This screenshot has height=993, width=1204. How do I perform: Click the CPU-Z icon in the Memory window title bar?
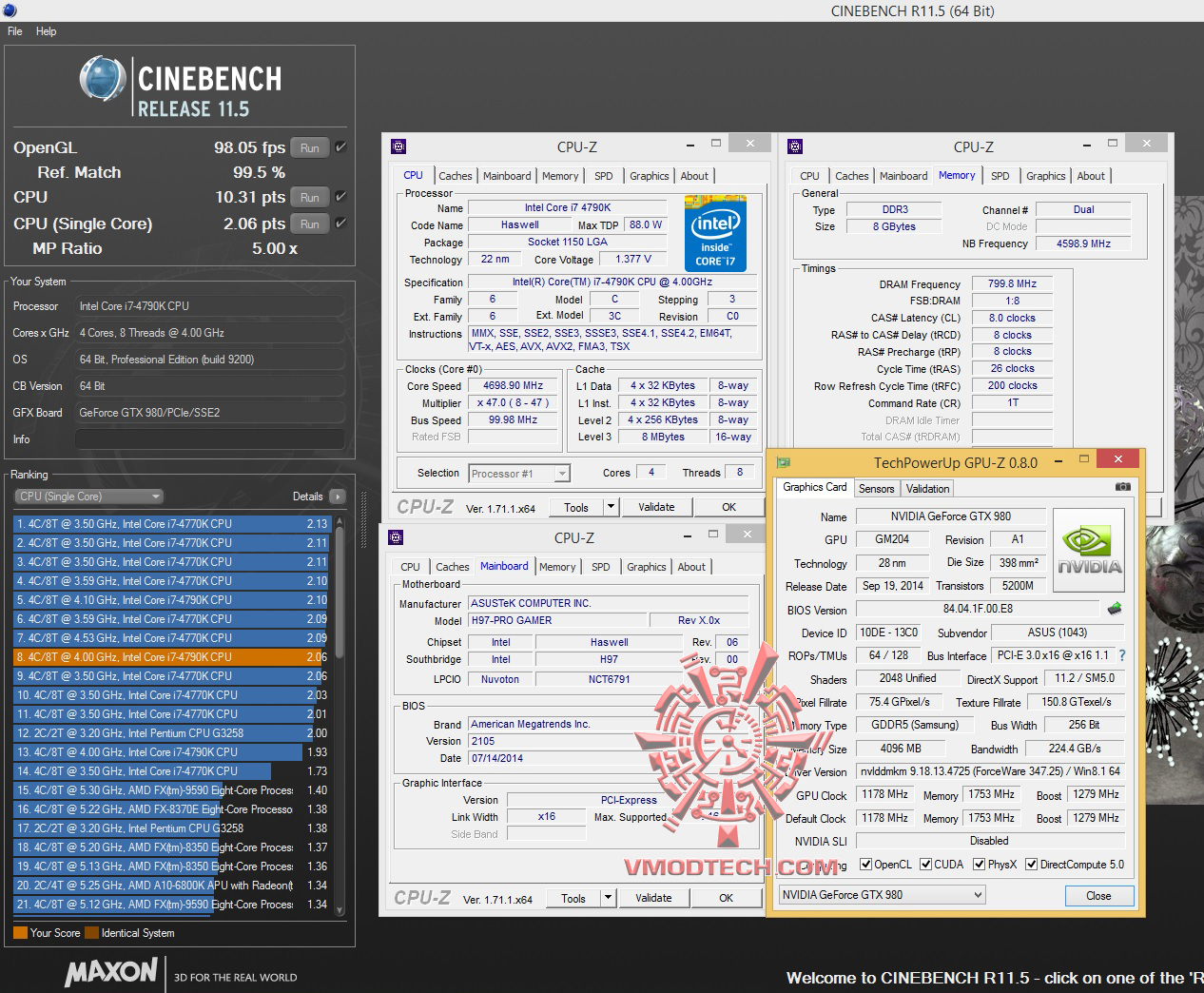point(795,146)
